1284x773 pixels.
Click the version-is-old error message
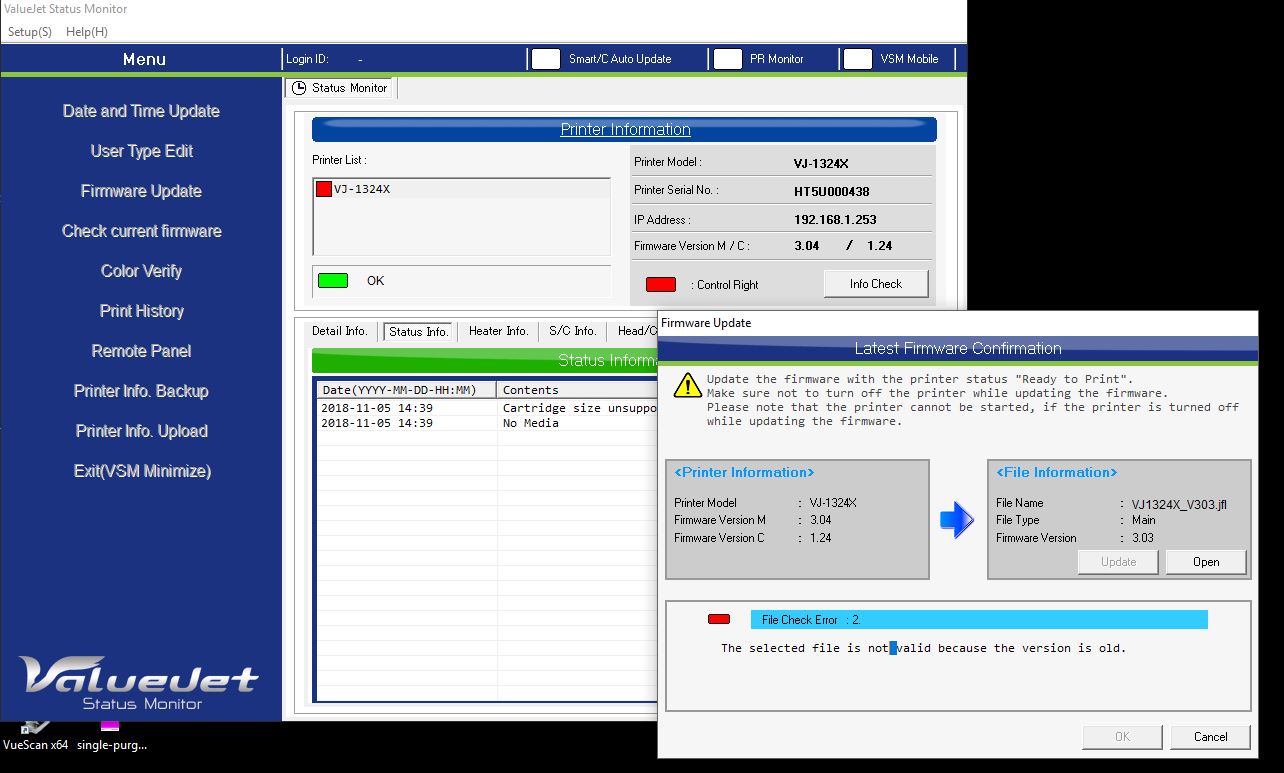[x=924, y=648]
